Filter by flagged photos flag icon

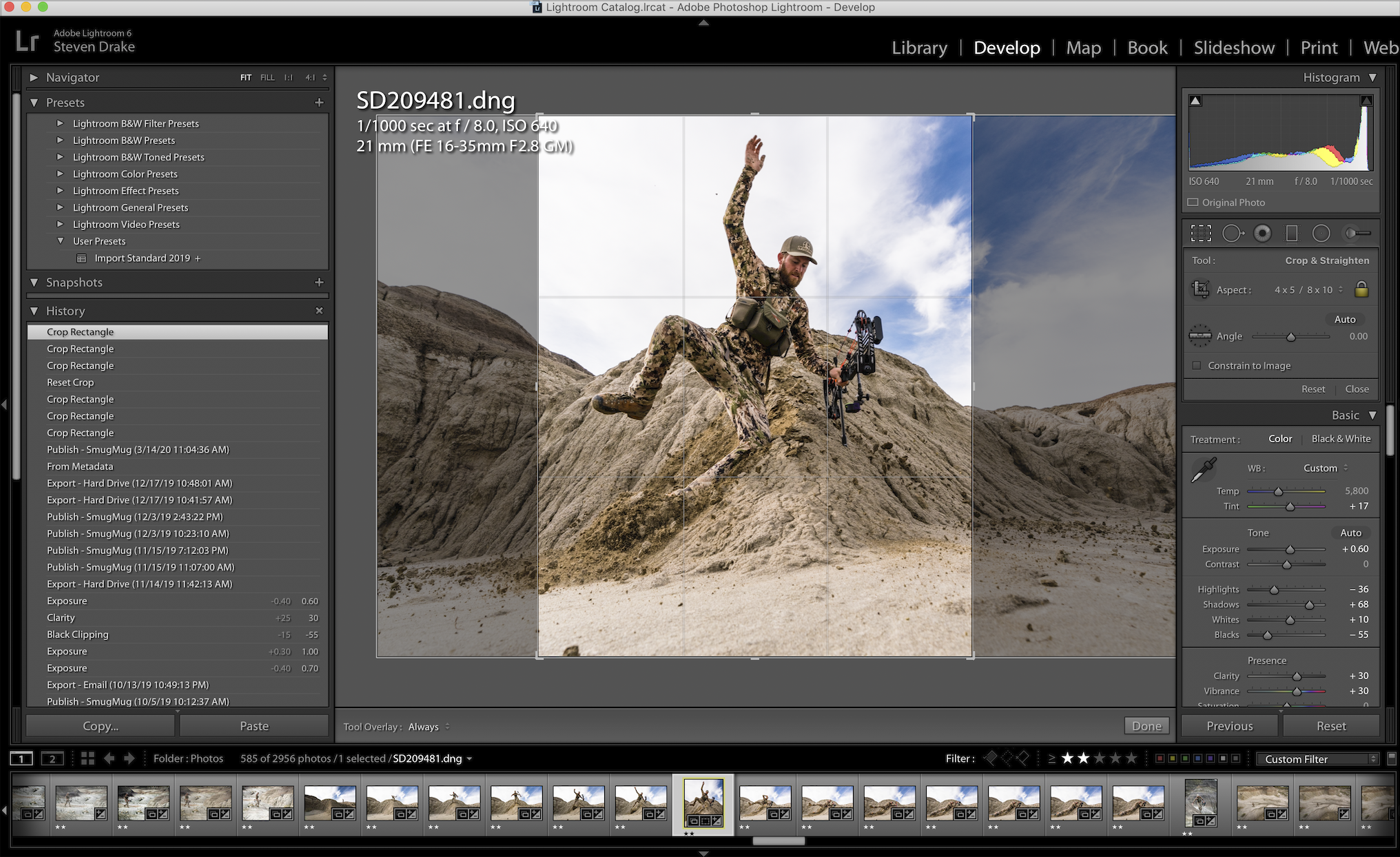(x=991, y=758)
